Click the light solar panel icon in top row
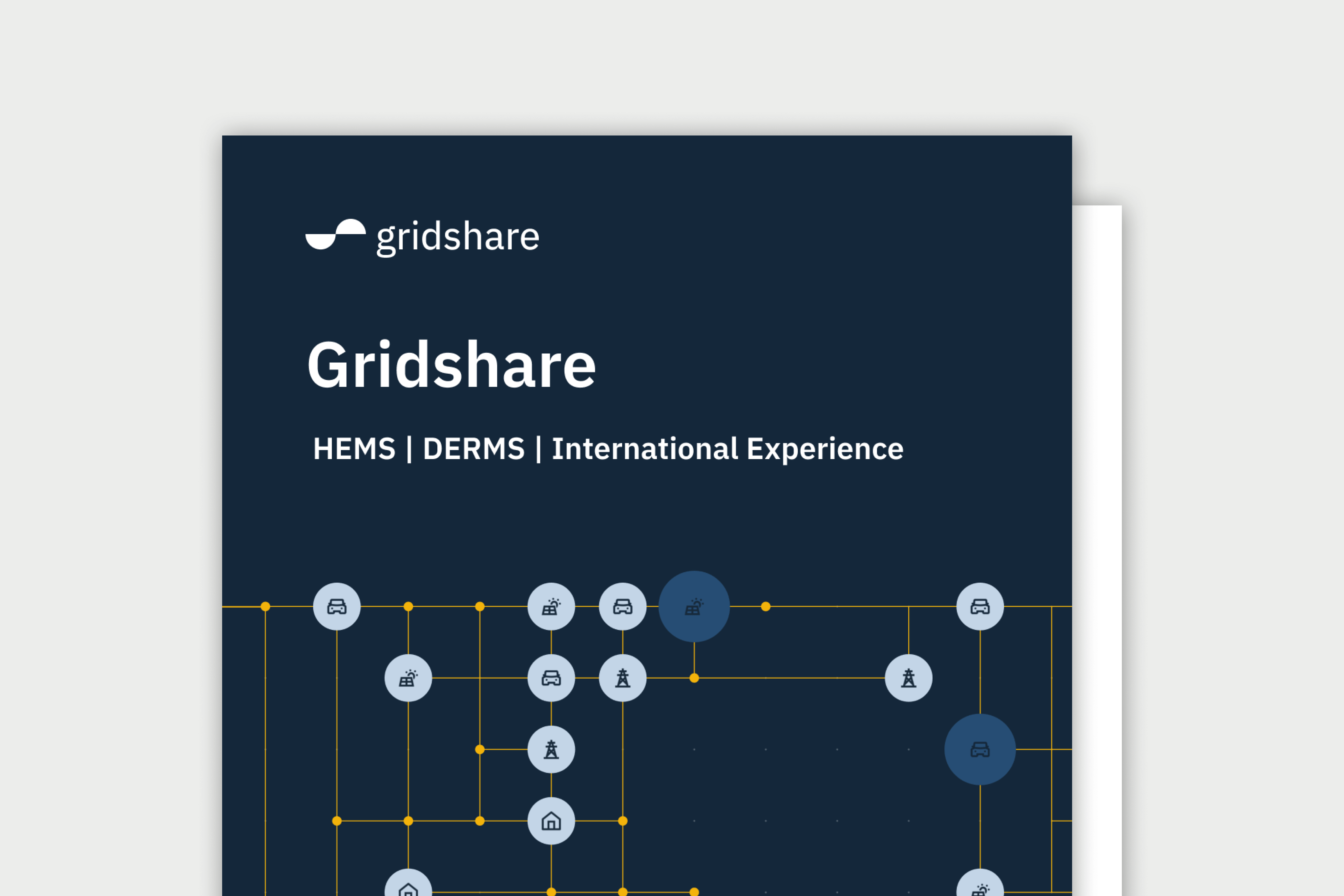 (x=551, y=606)
